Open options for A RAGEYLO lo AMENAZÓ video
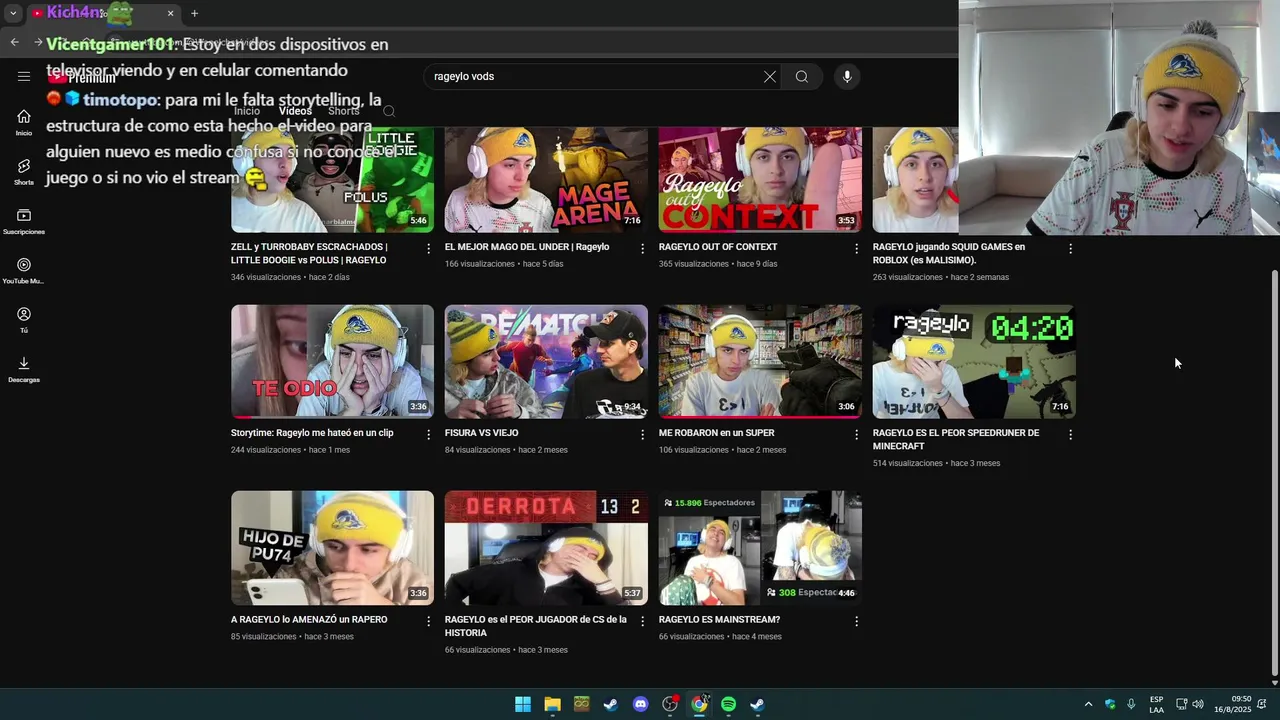Screen dimensions: 1280x720 [429, 621]
